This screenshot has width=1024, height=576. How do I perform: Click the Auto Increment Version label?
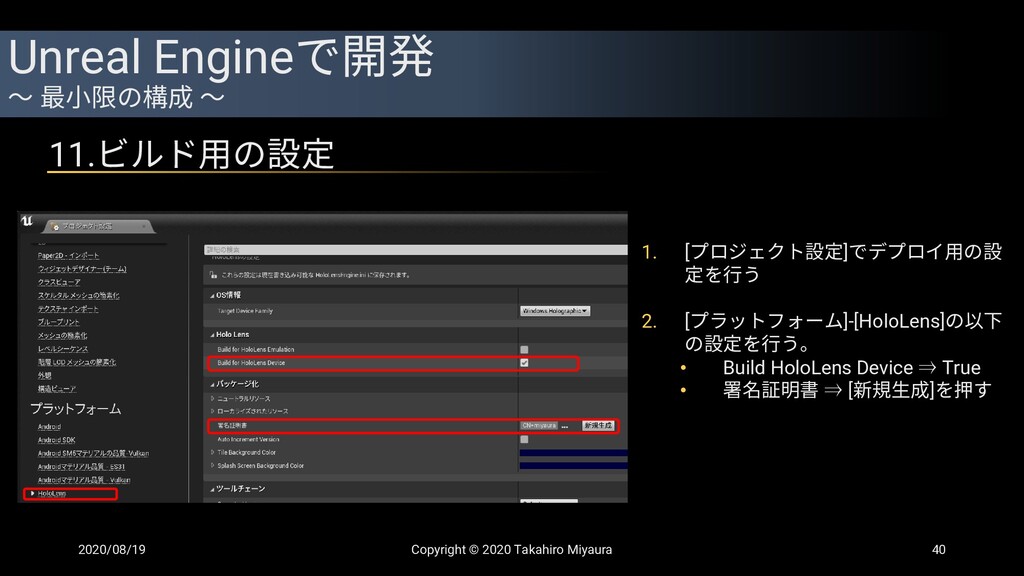point(248,440)
